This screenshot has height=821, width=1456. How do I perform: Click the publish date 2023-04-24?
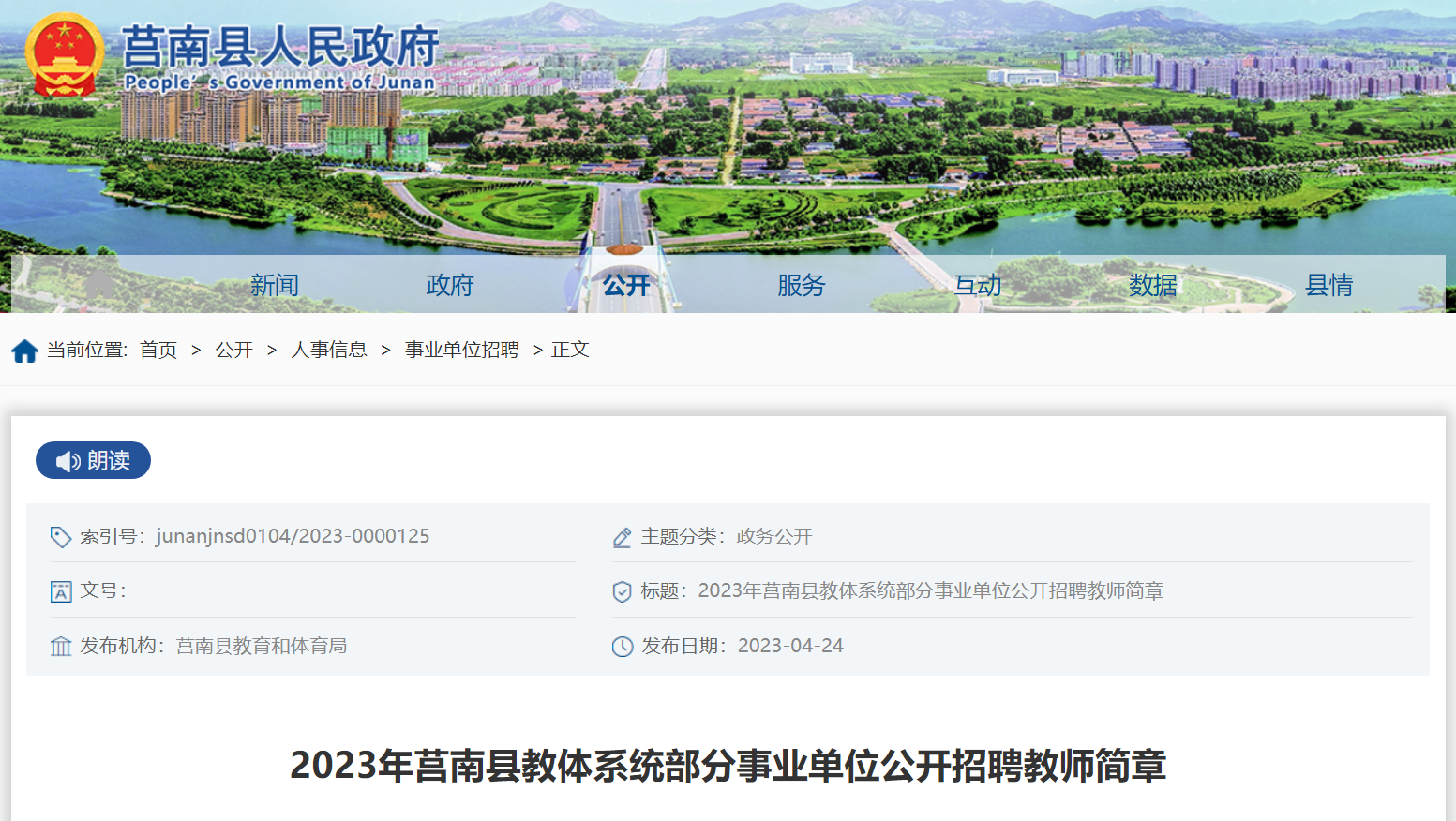(790, 646)
